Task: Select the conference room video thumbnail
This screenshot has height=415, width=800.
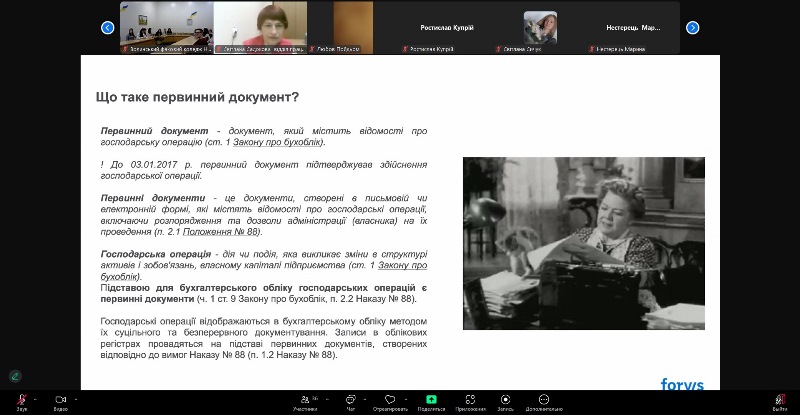Action: point(167,28)
